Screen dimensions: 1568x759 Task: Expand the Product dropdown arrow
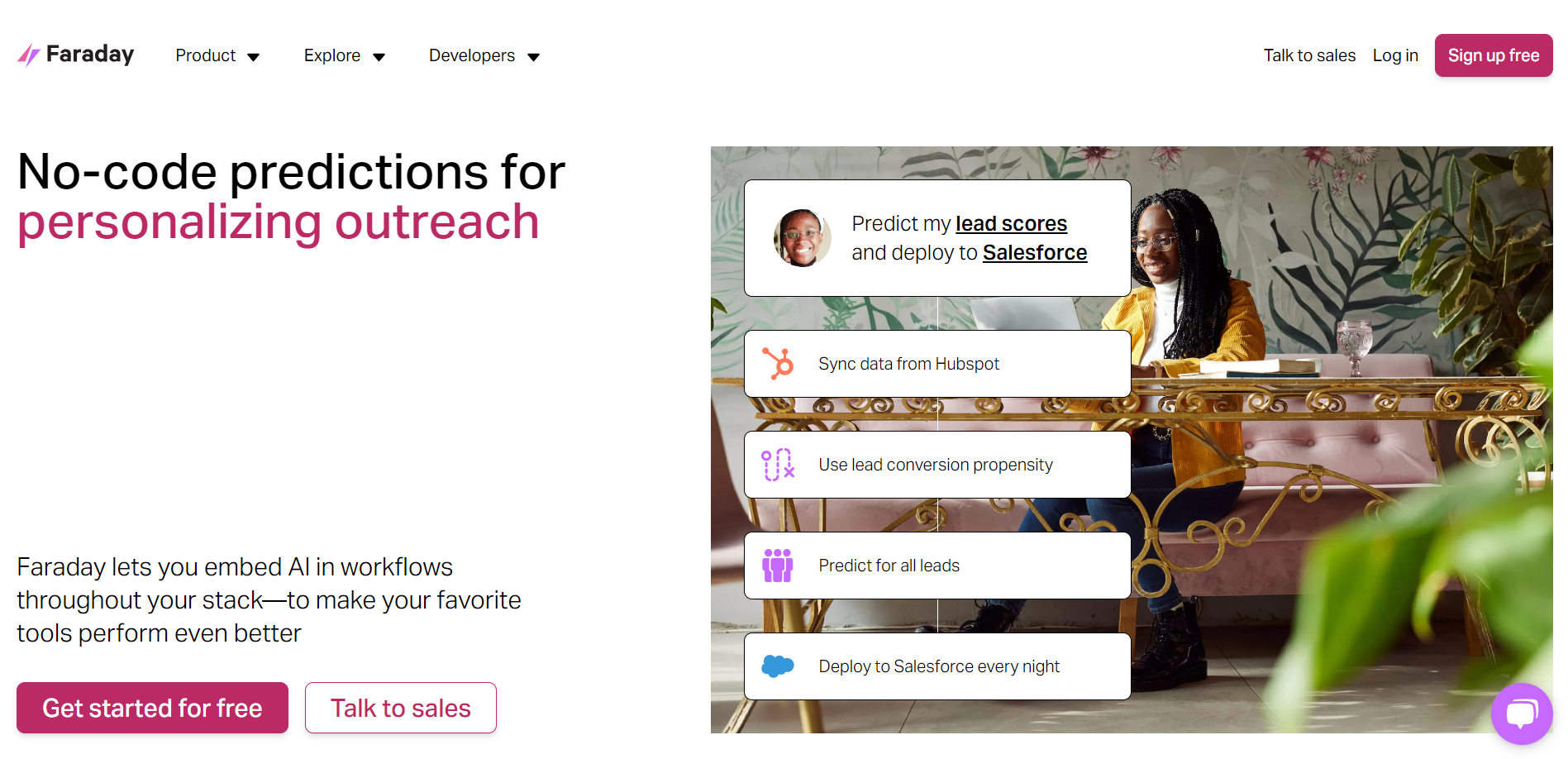coord(254,57)
